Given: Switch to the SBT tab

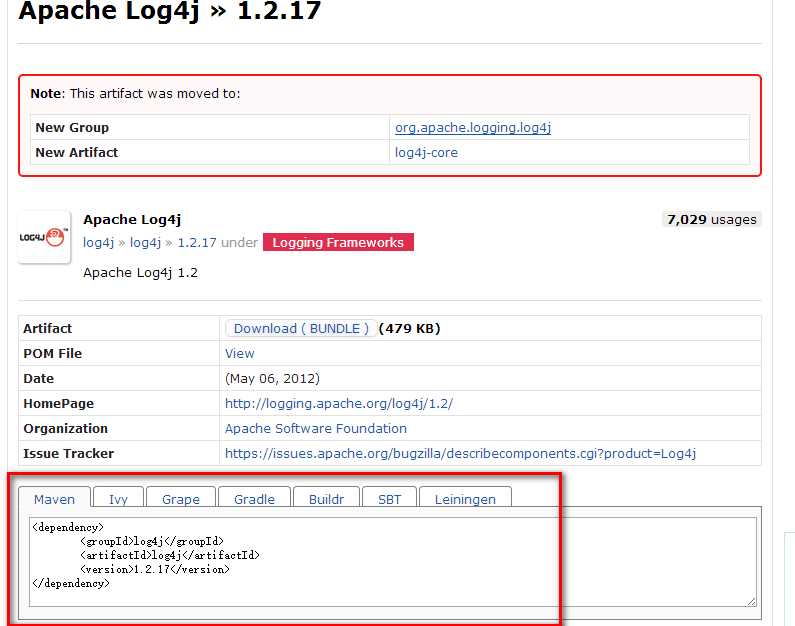Looking at the screenshot, I should [x=389, y=499].
